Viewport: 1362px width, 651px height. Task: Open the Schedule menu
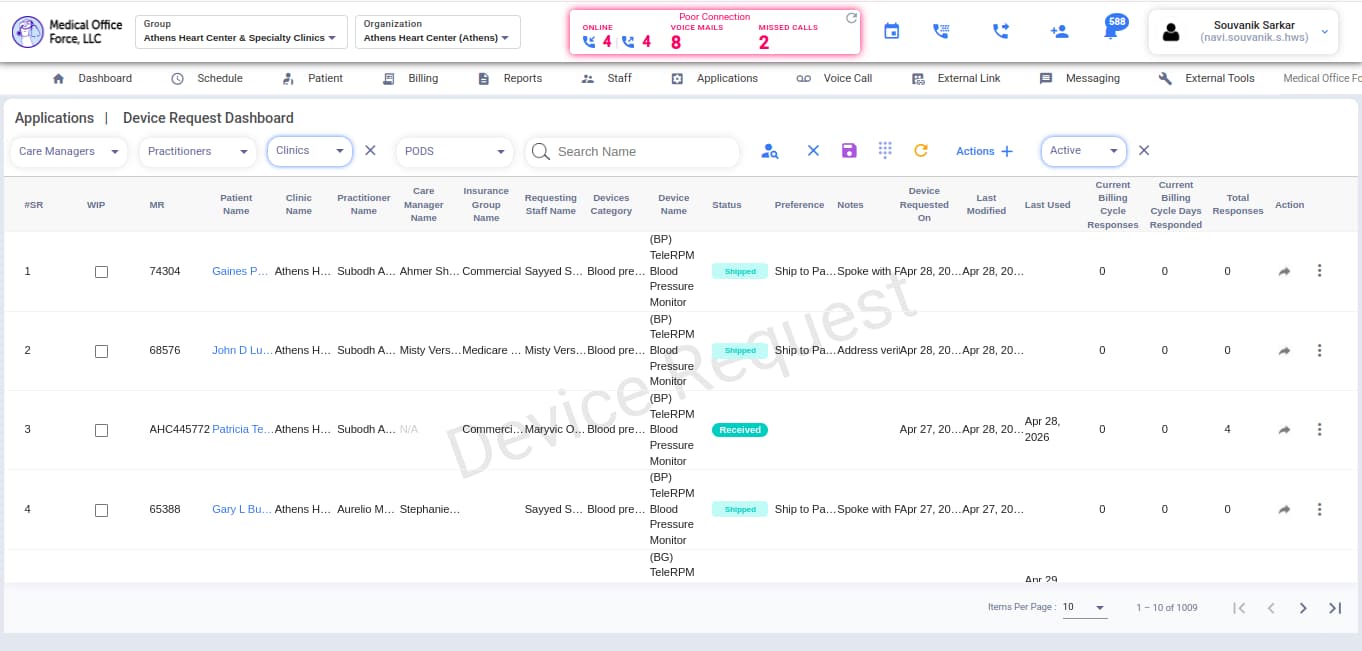tap(207, 78)
